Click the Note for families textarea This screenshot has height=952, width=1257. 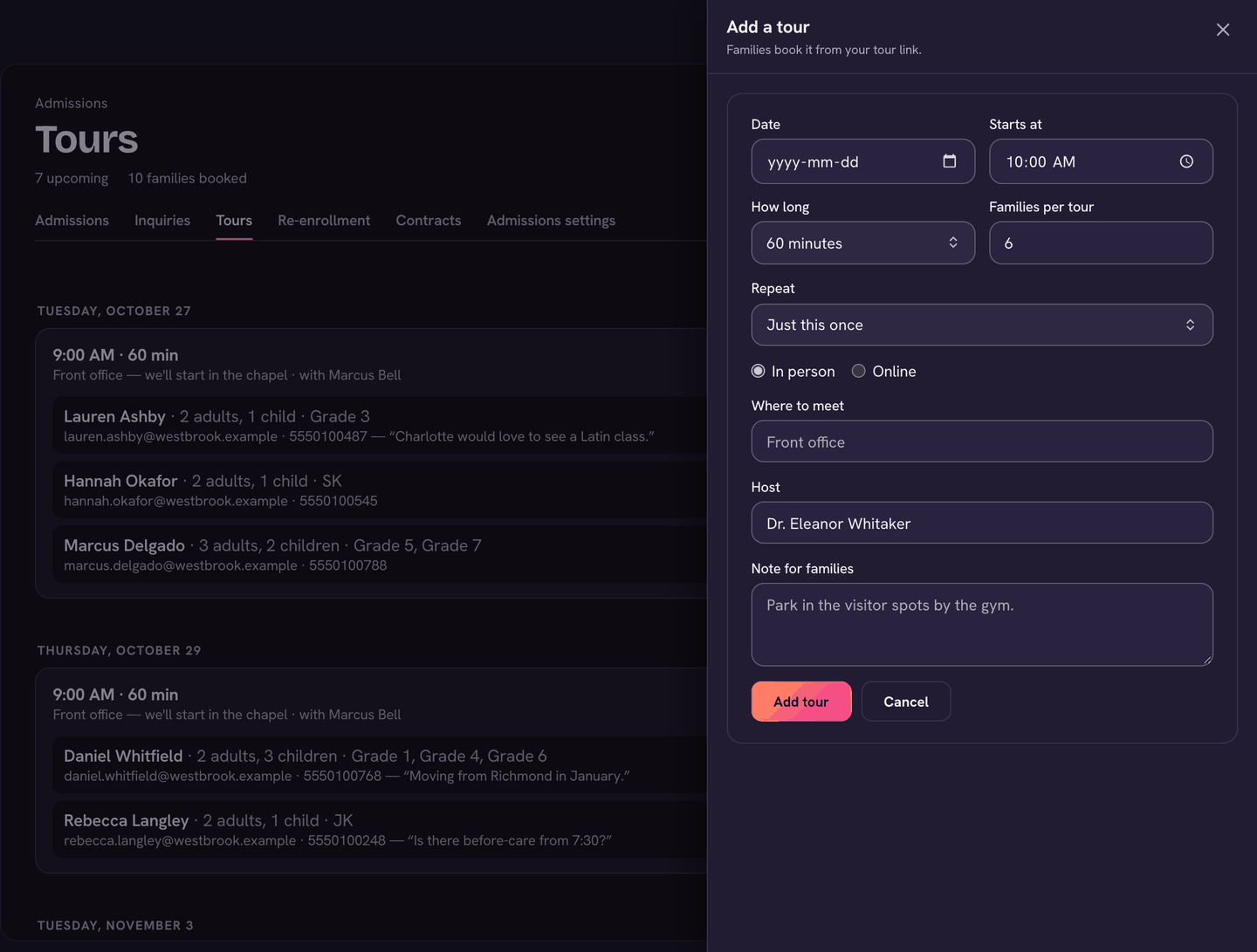pos(982,625)
